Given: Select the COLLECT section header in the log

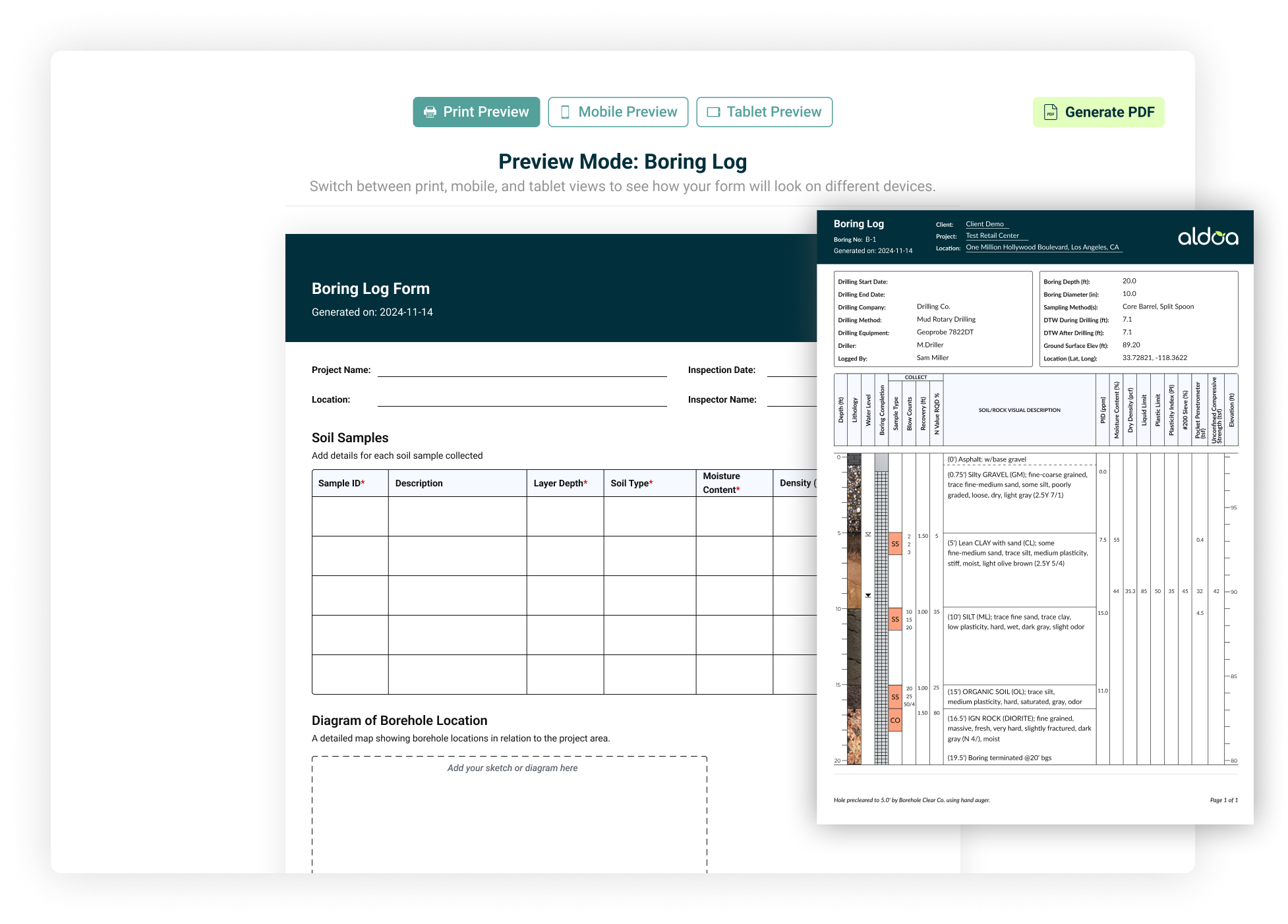Looking at the screenshot, I should pos(918,377).
